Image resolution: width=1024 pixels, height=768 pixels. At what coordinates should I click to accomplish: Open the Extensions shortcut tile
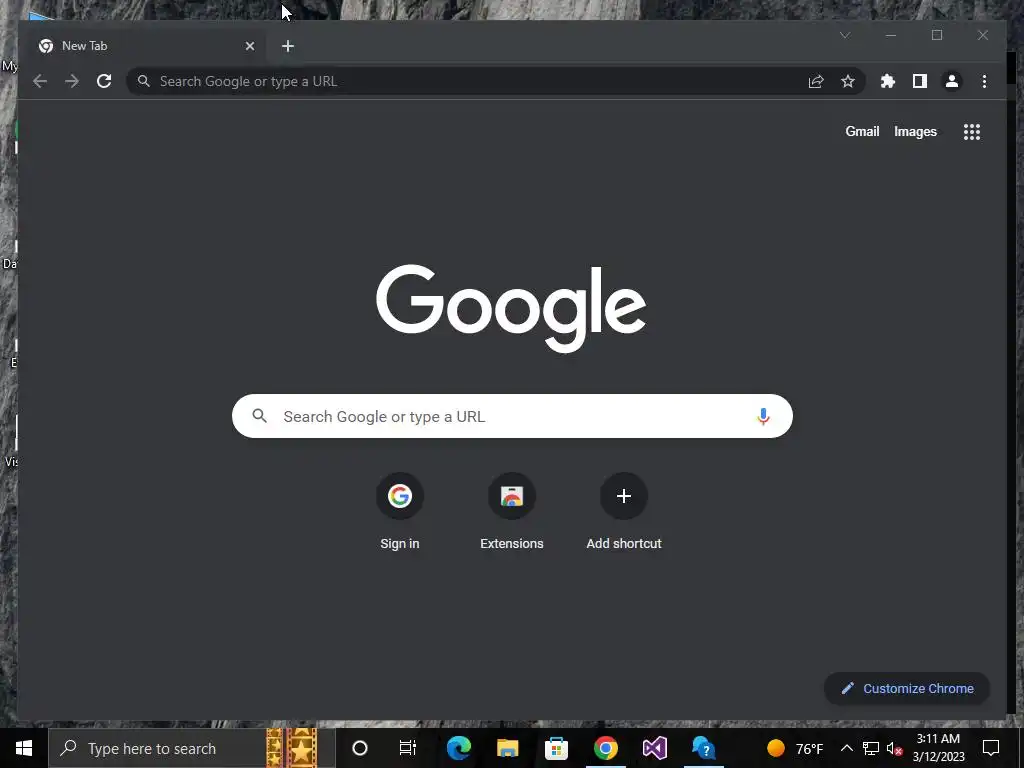(512, 512)
